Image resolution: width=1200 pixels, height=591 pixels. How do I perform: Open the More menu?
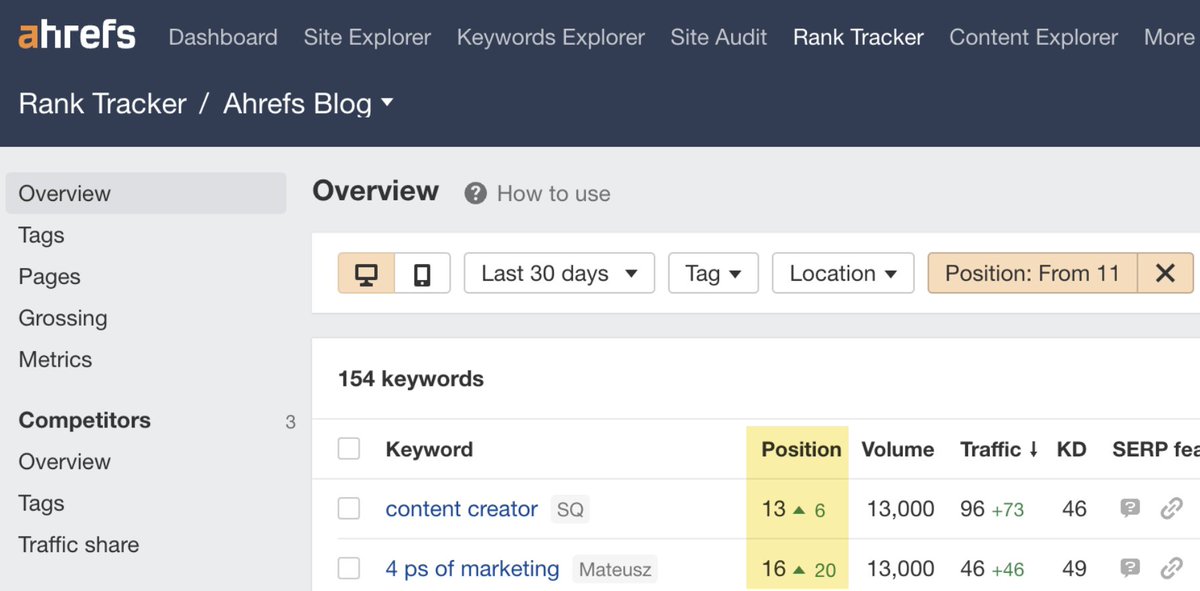click(1169, 37)
